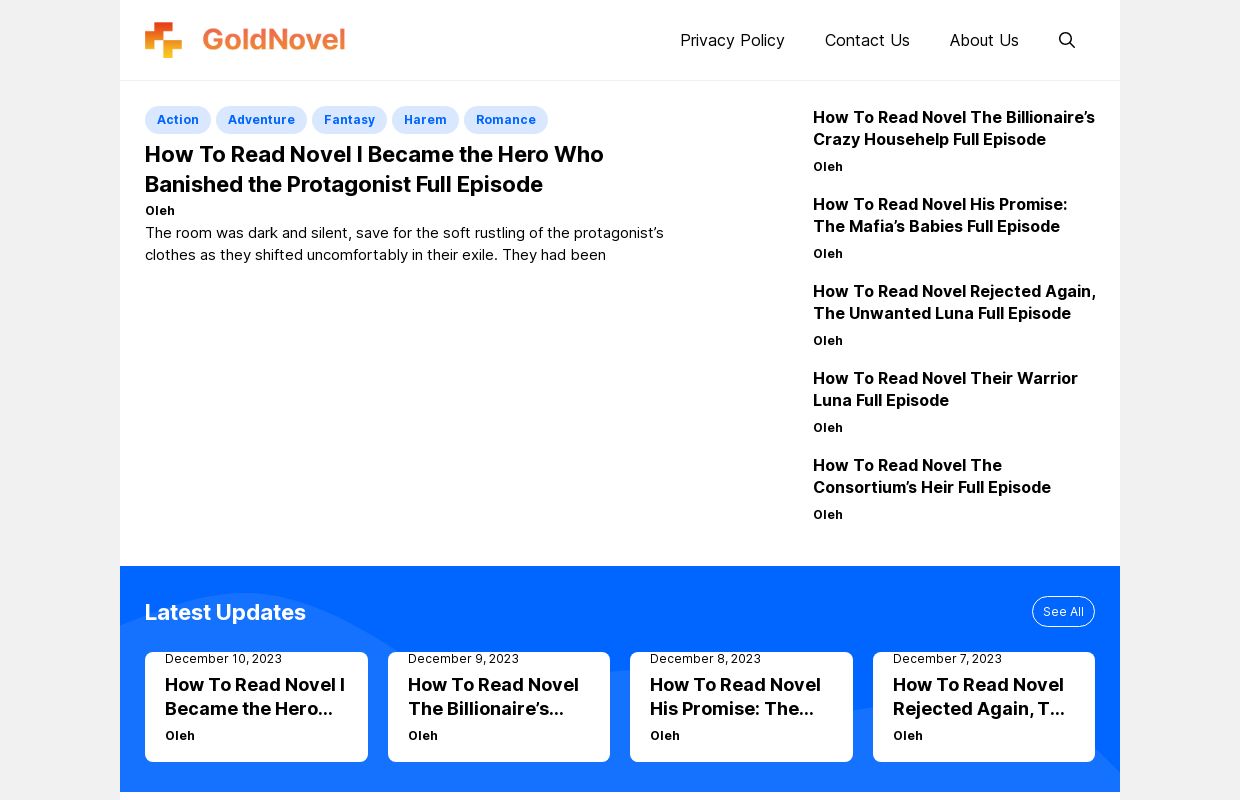Open Rejected Again, The Unwanted Luna article
The width and height of the screenshot is (1240, 800).
coord(954,302)
